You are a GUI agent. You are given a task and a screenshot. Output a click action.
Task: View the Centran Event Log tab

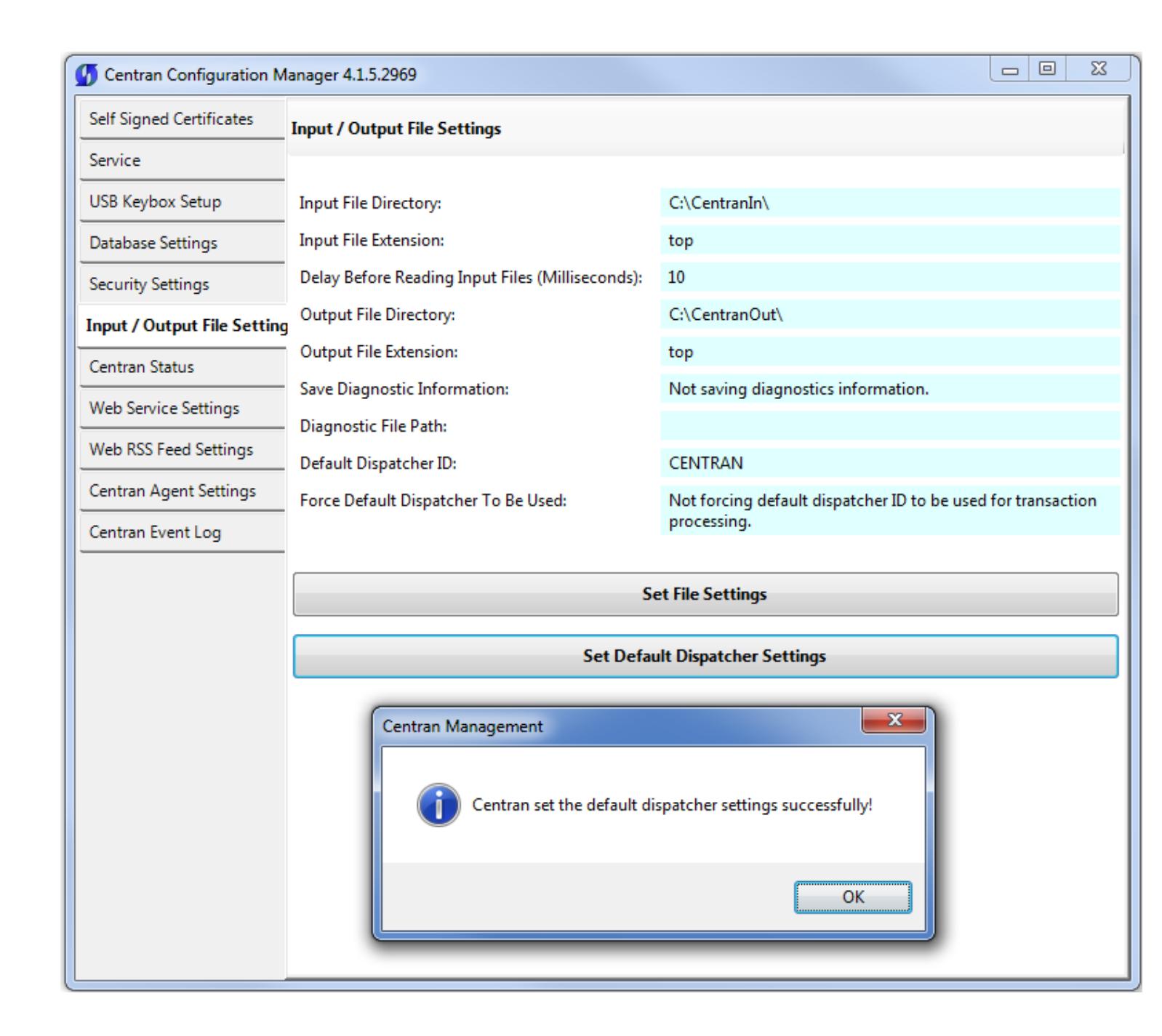pyautogui.click(x=182, y=533)
